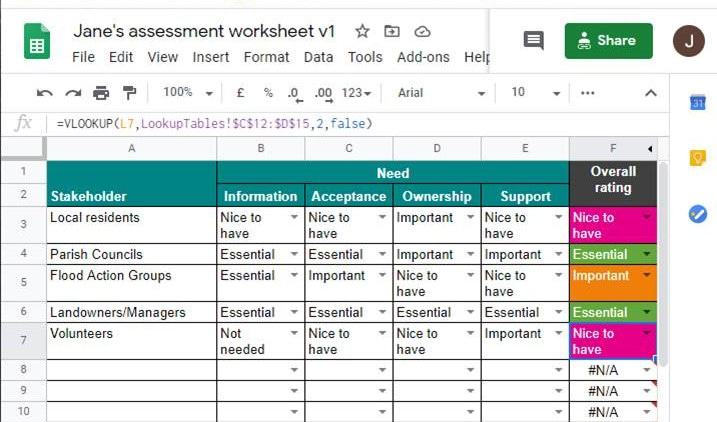Expand the zoom 100% dropdown

(x=184, y=93)
